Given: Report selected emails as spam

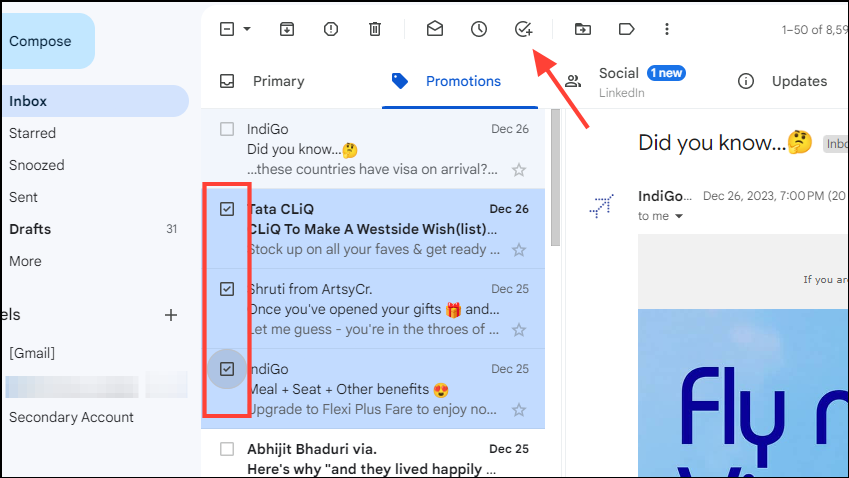Looking at the screenshot, I should [x=331, y=29].
